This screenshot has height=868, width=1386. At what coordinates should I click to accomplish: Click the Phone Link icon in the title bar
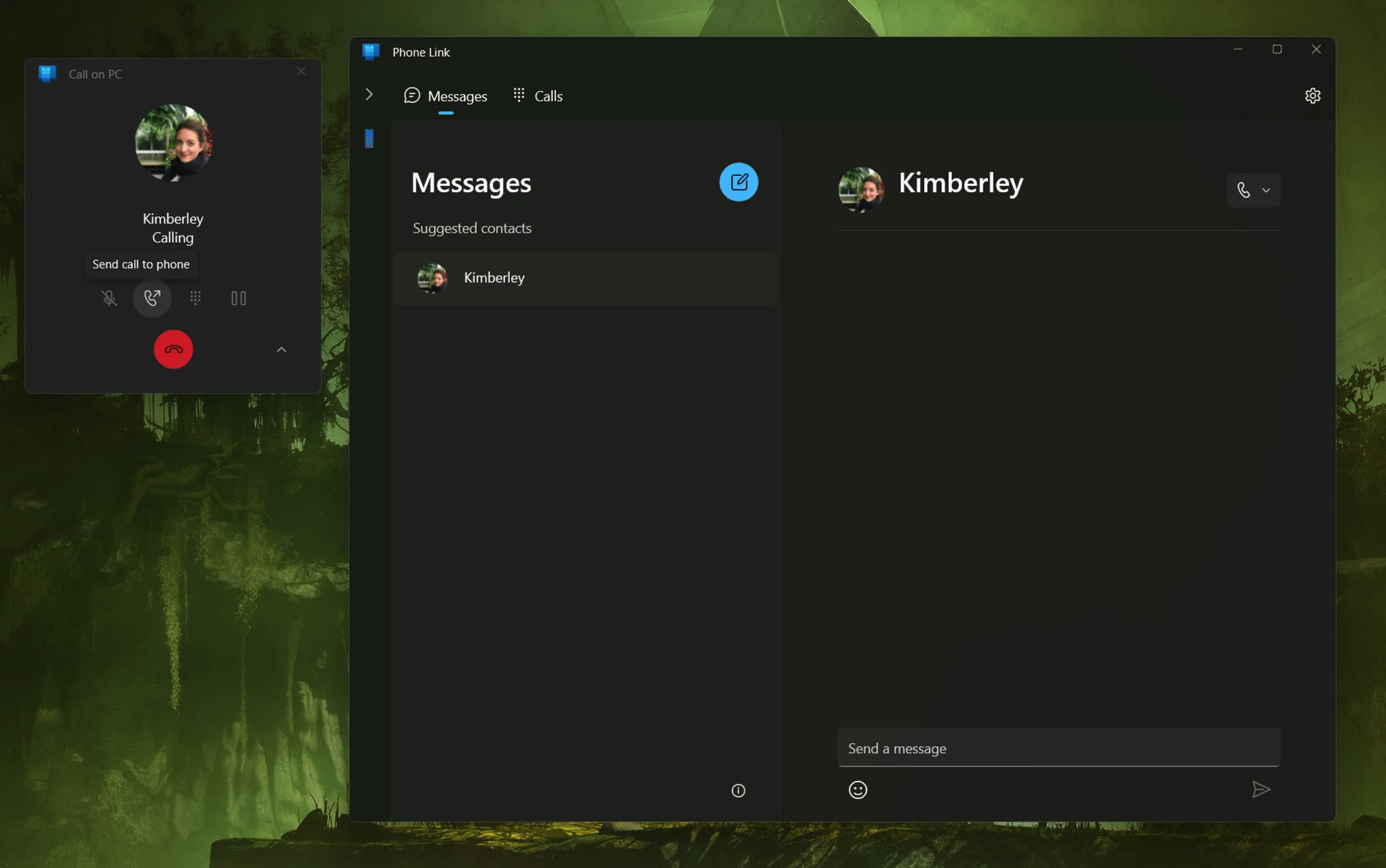(370, 52)
